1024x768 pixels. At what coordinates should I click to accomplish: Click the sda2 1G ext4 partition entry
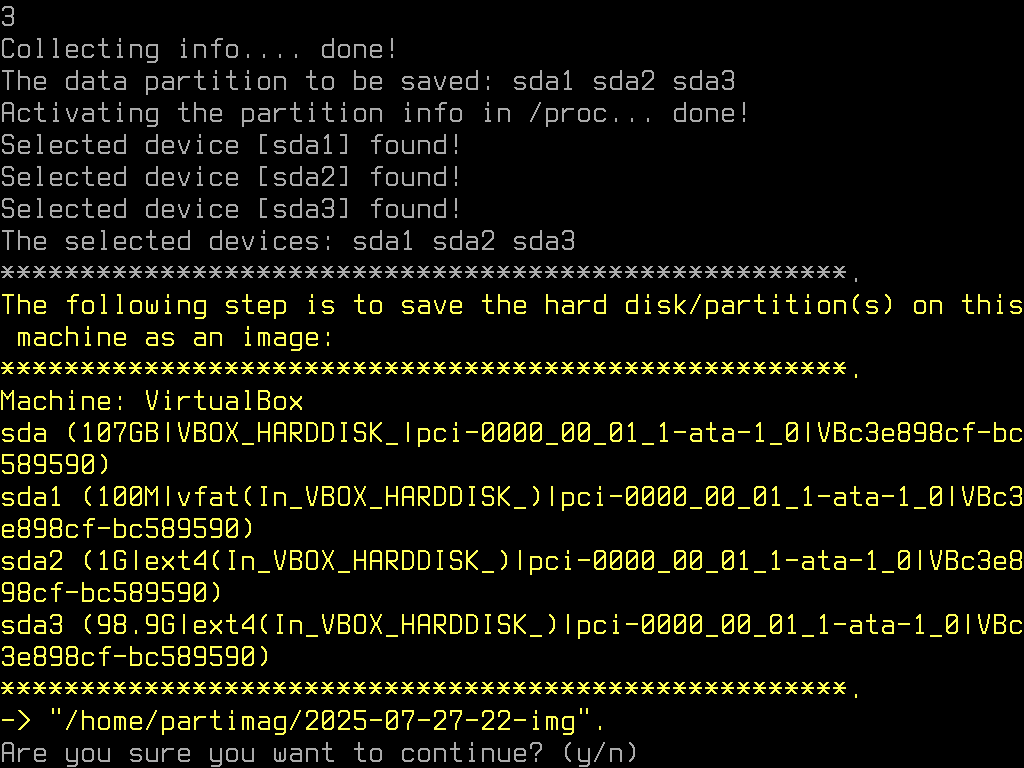pos(512,577)
